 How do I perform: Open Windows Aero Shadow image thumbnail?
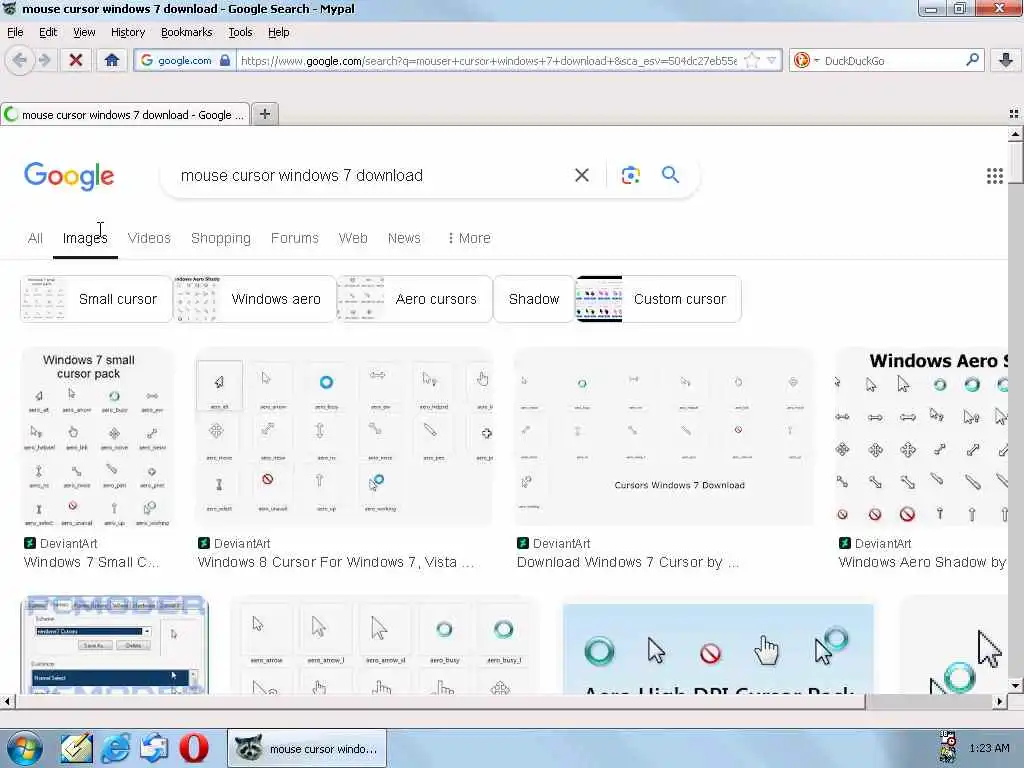tap(921, 438)
